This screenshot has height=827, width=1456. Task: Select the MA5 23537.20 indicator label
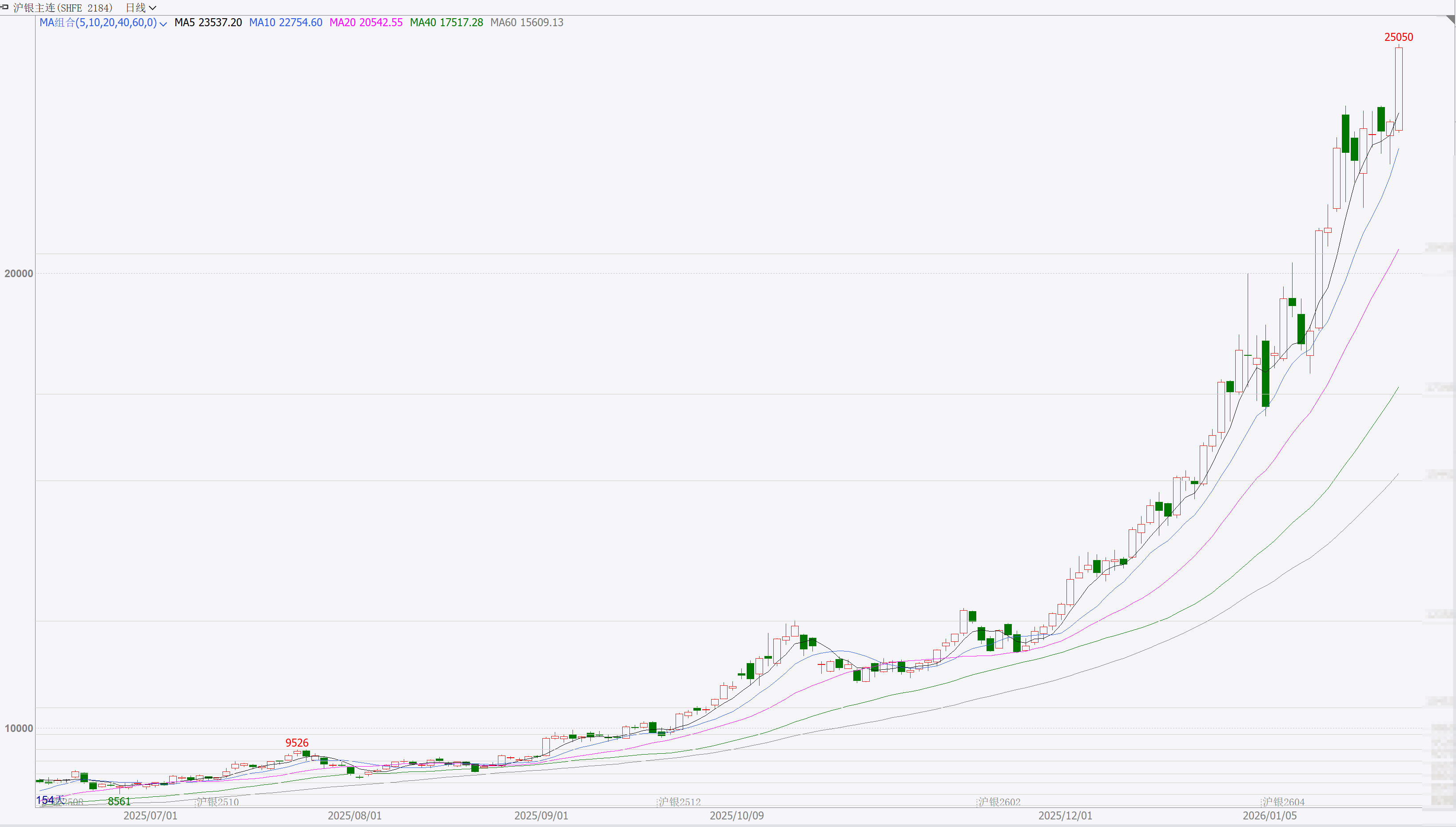208,23
